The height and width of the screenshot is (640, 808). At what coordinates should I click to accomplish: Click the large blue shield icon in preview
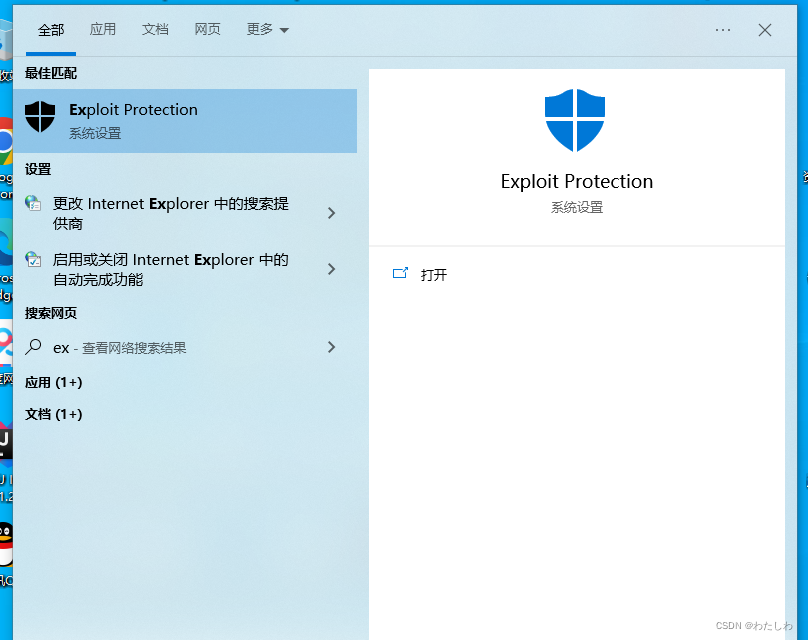(575, 120)
